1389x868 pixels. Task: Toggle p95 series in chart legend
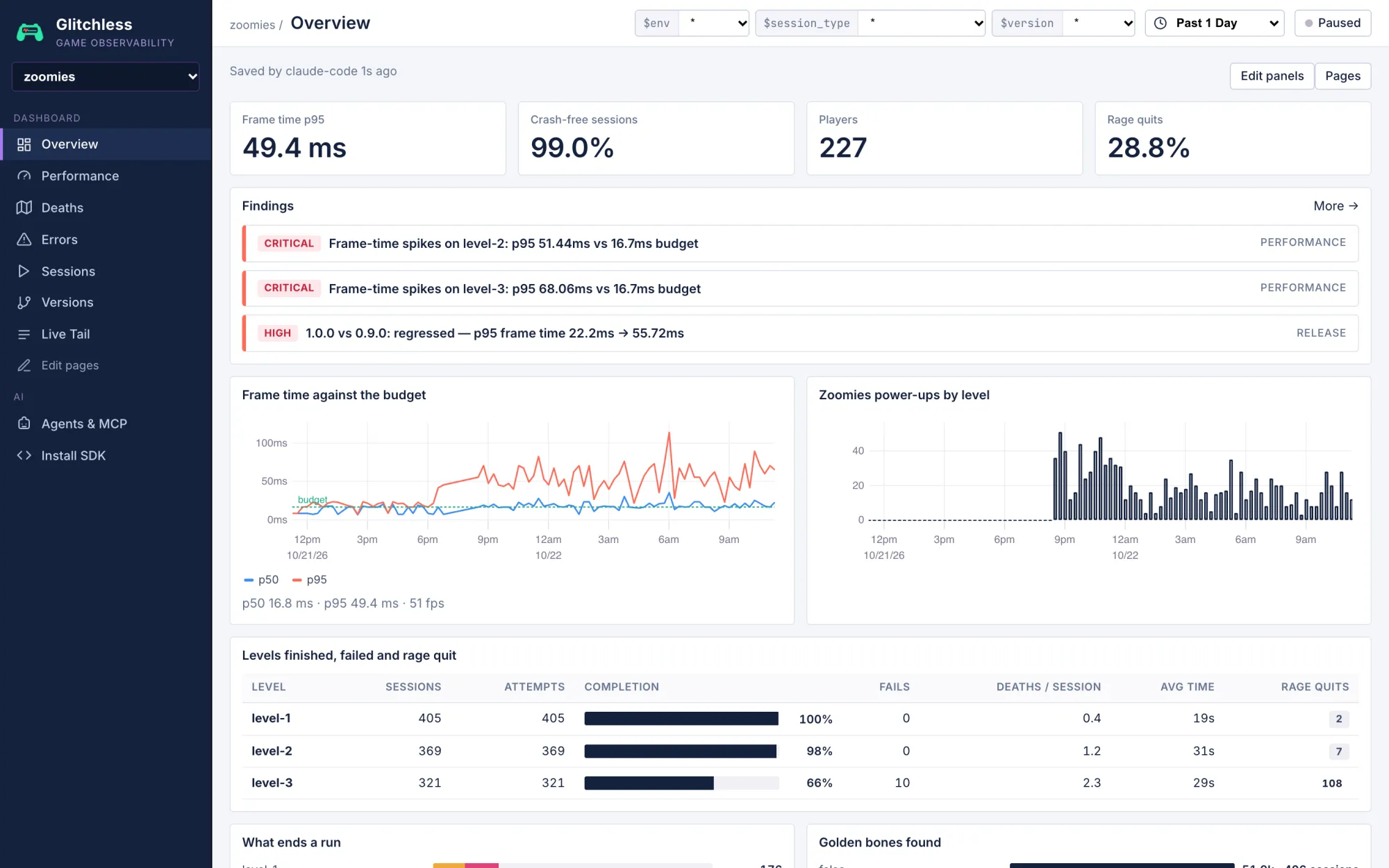[x=310, y=580]
